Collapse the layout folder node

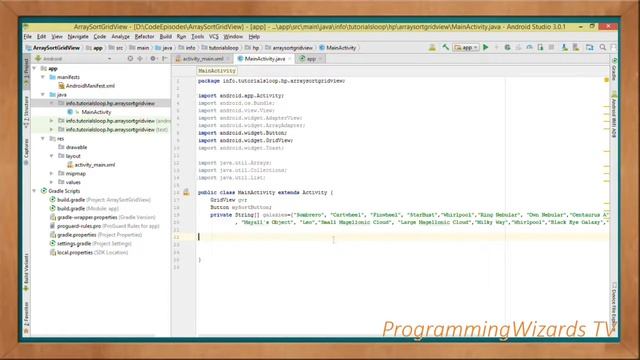point(51,156)
